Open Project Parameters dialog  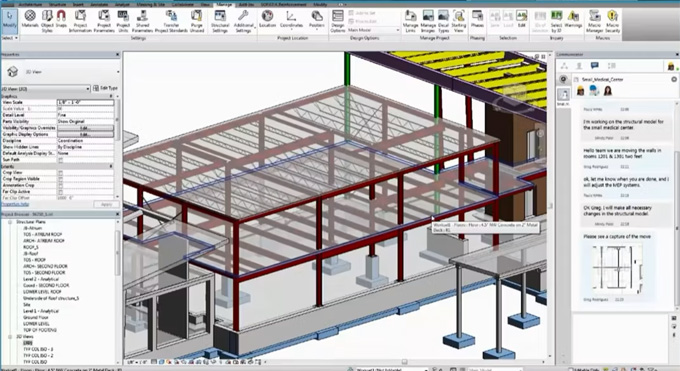104,21
